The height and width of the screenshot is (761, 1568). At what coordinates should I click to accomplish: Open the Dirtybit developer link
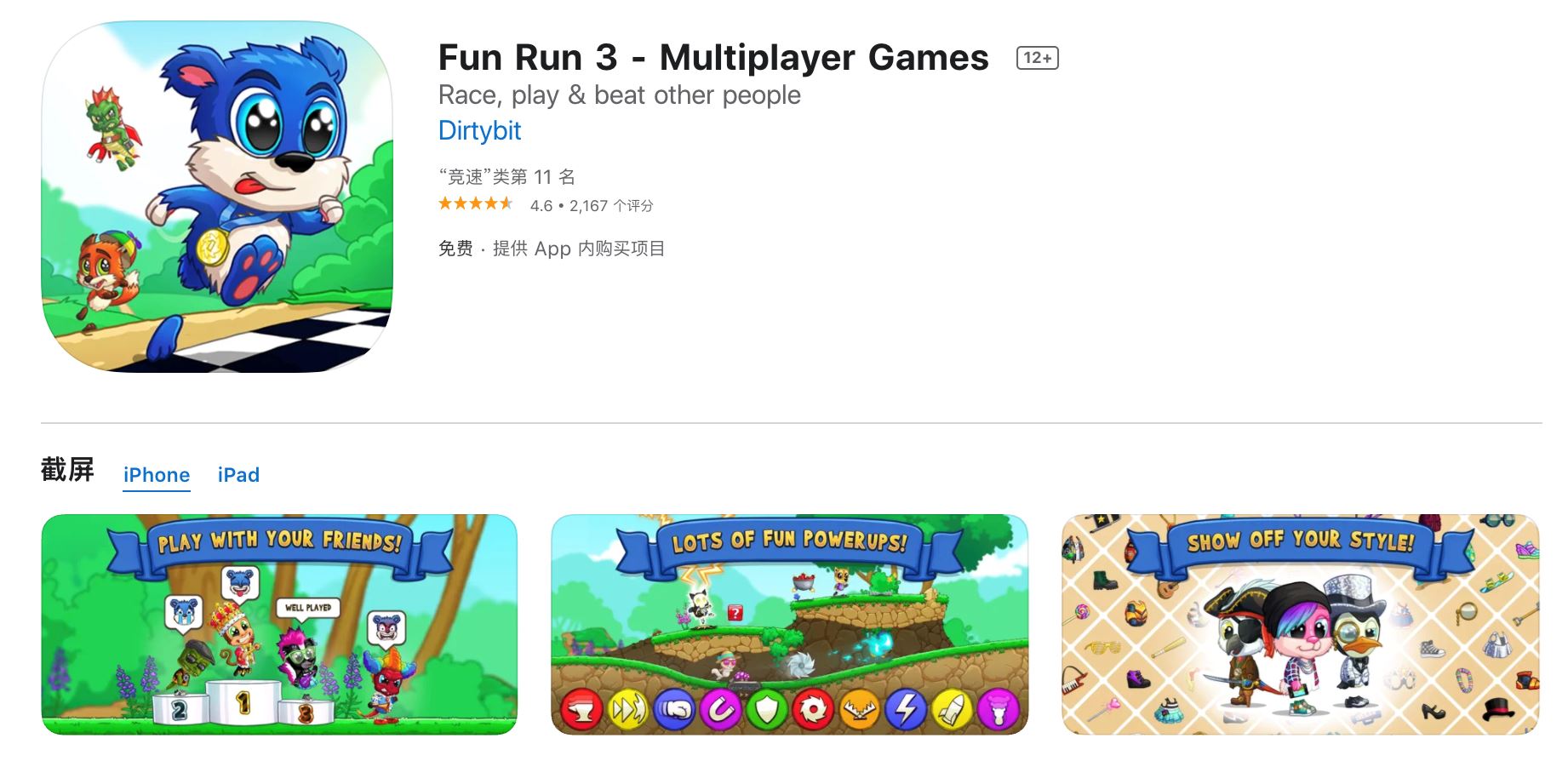tap(479, 130)
